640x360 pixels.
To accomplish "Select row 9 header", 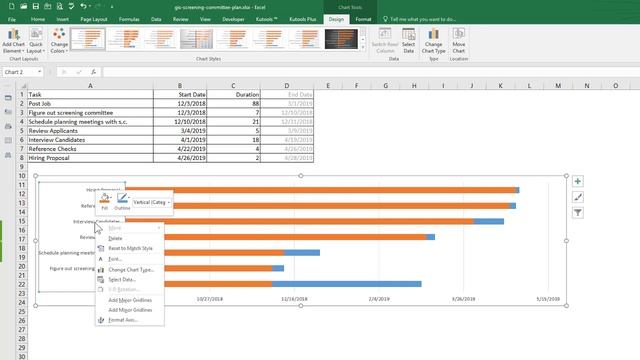I will [22, 167].
